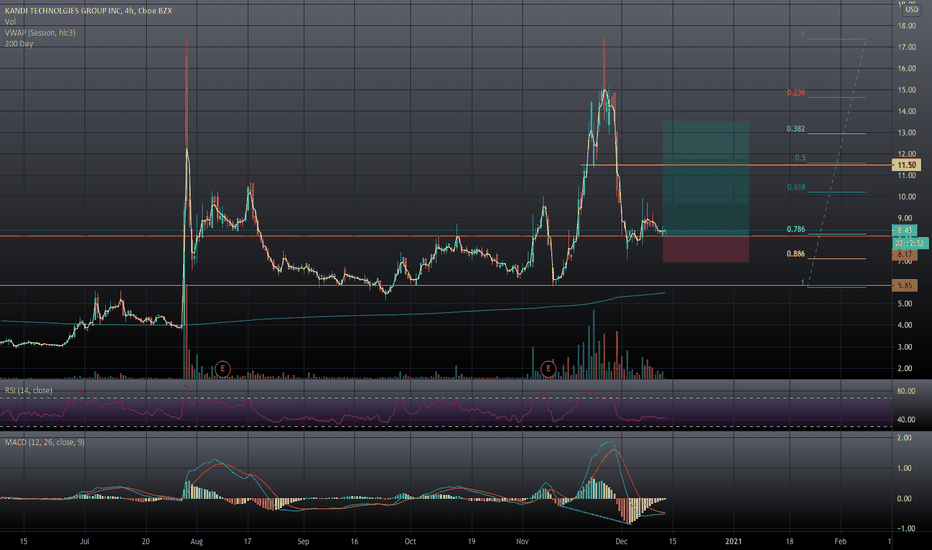Viewport: 932px width, 550px height.
Task: Select the 0.236 Fibonacci level label
Action: click(x=796, y=93)
